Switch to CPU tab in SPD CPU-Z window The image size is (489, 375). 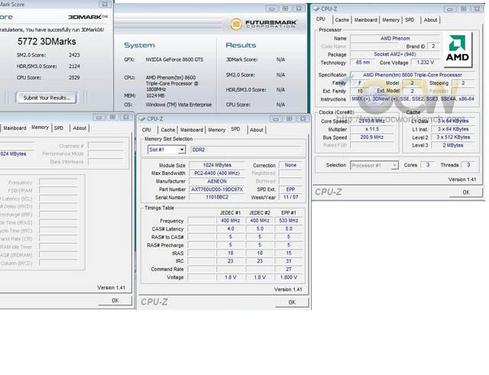(x=146, y=130)
